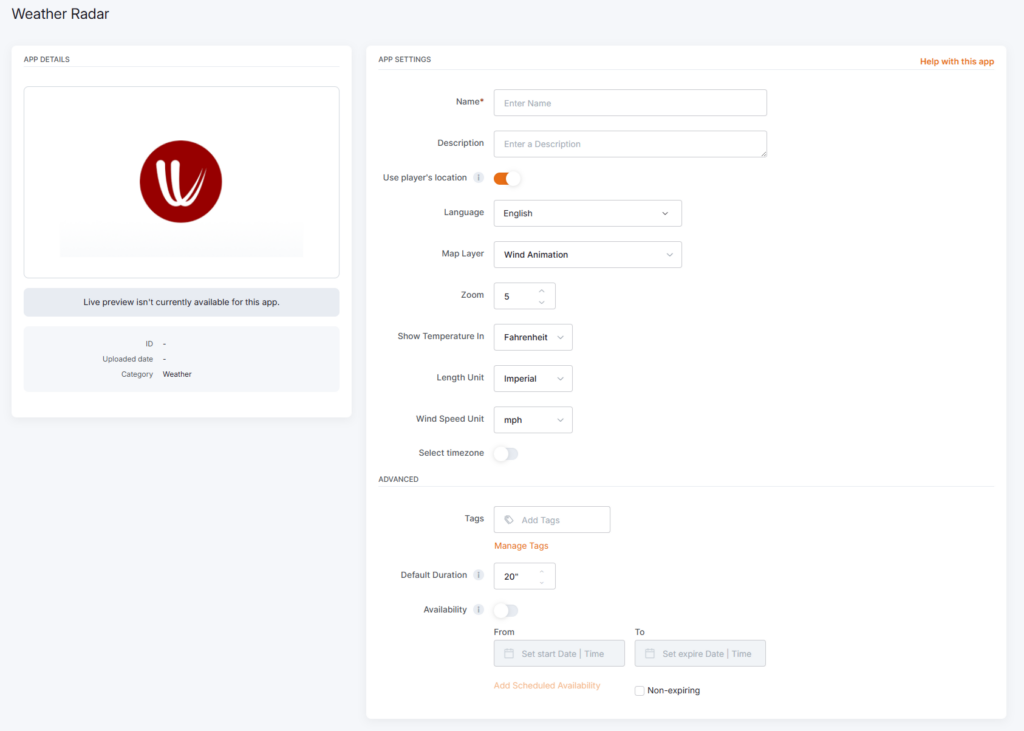Click calendar icon in expire date field

(x=650, y=654)
